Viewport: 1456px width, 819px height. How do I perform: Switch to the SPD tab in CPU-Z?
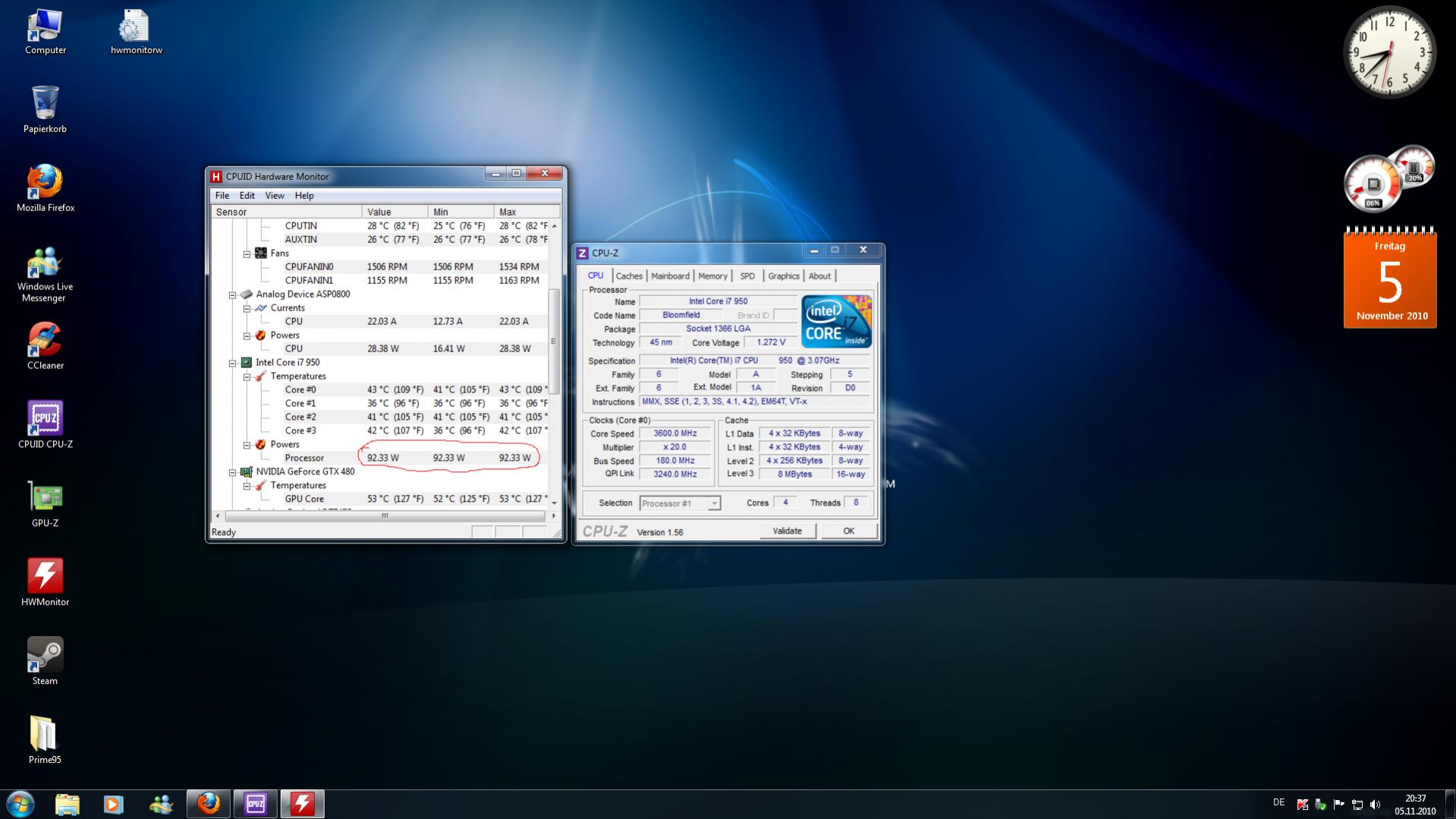[x=747, y=276]
